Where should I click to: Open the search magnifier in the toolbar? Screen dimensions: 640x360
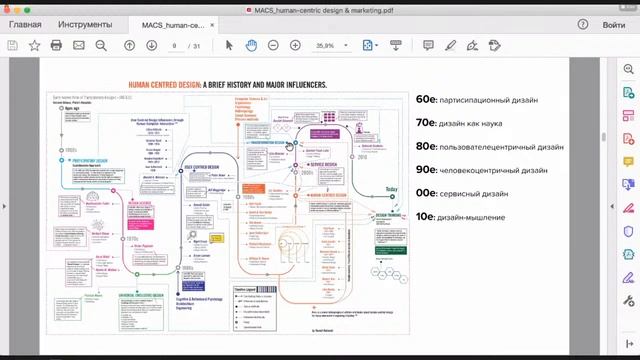tap(101, 45)
